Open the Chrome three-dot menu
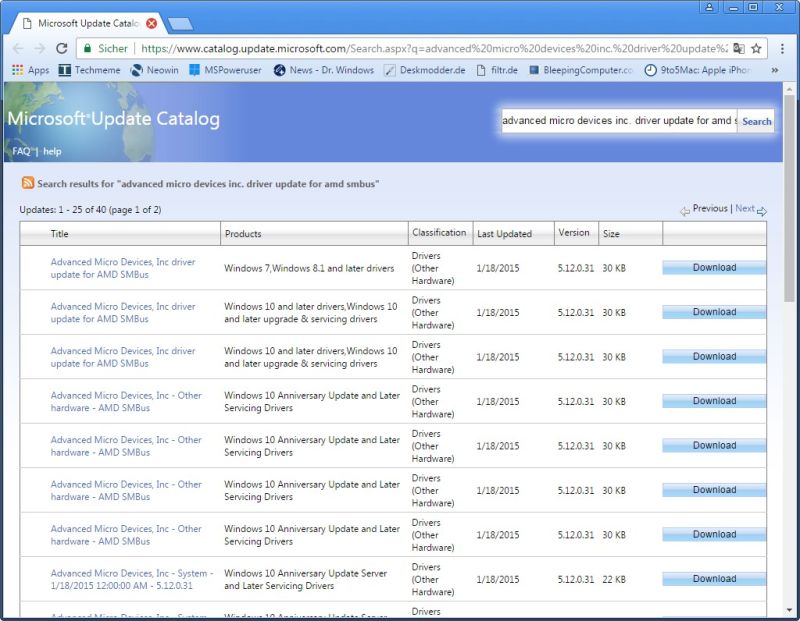This screenshot has height=621, width=800. point(782,48)
